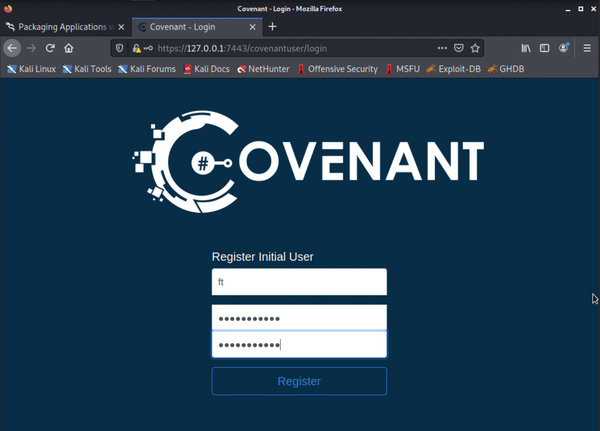The height and width of the screenshot is (431, 600).
Task: Reload the current page
Action: (50, 48)
